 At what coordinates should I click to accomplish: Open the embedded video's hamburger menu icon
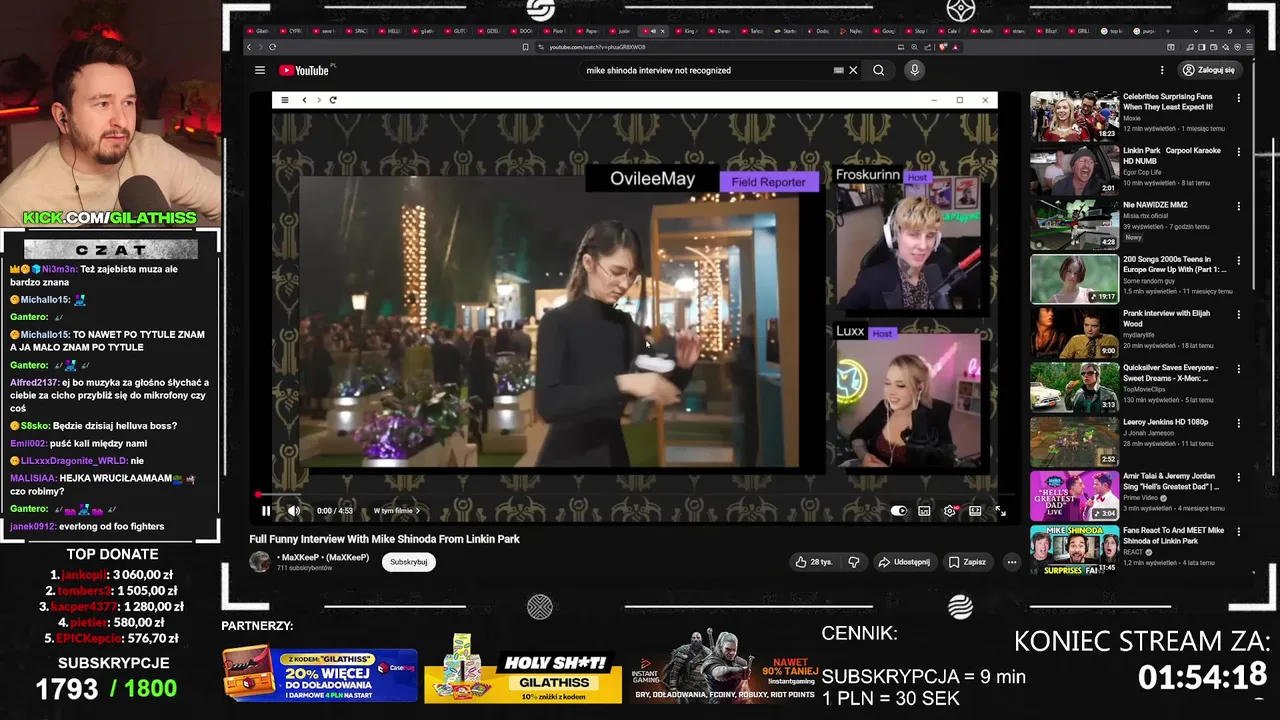coord(285,100)
